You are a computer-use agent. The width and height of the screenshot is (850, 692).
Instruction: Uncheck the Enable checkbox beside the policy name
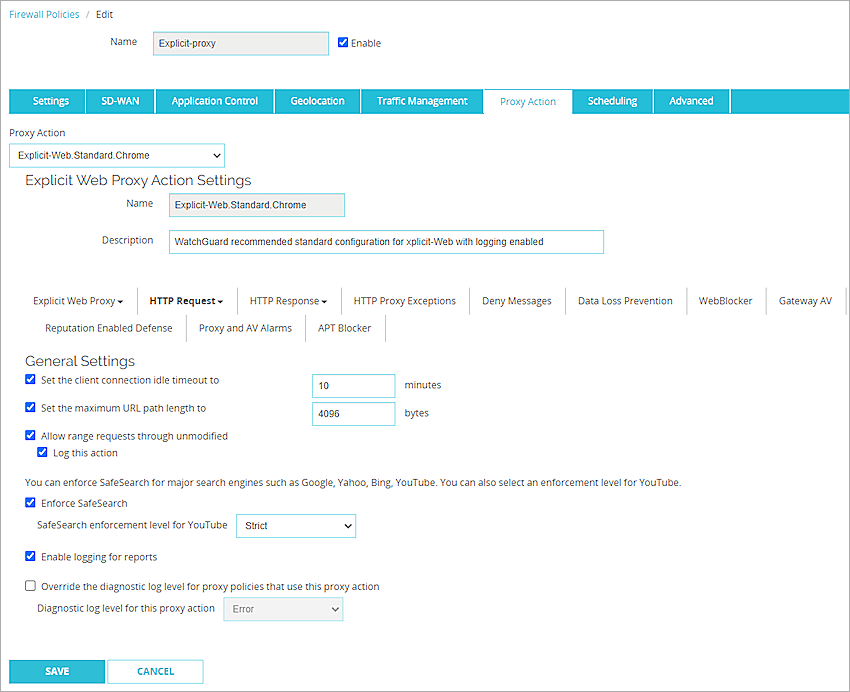341,42
